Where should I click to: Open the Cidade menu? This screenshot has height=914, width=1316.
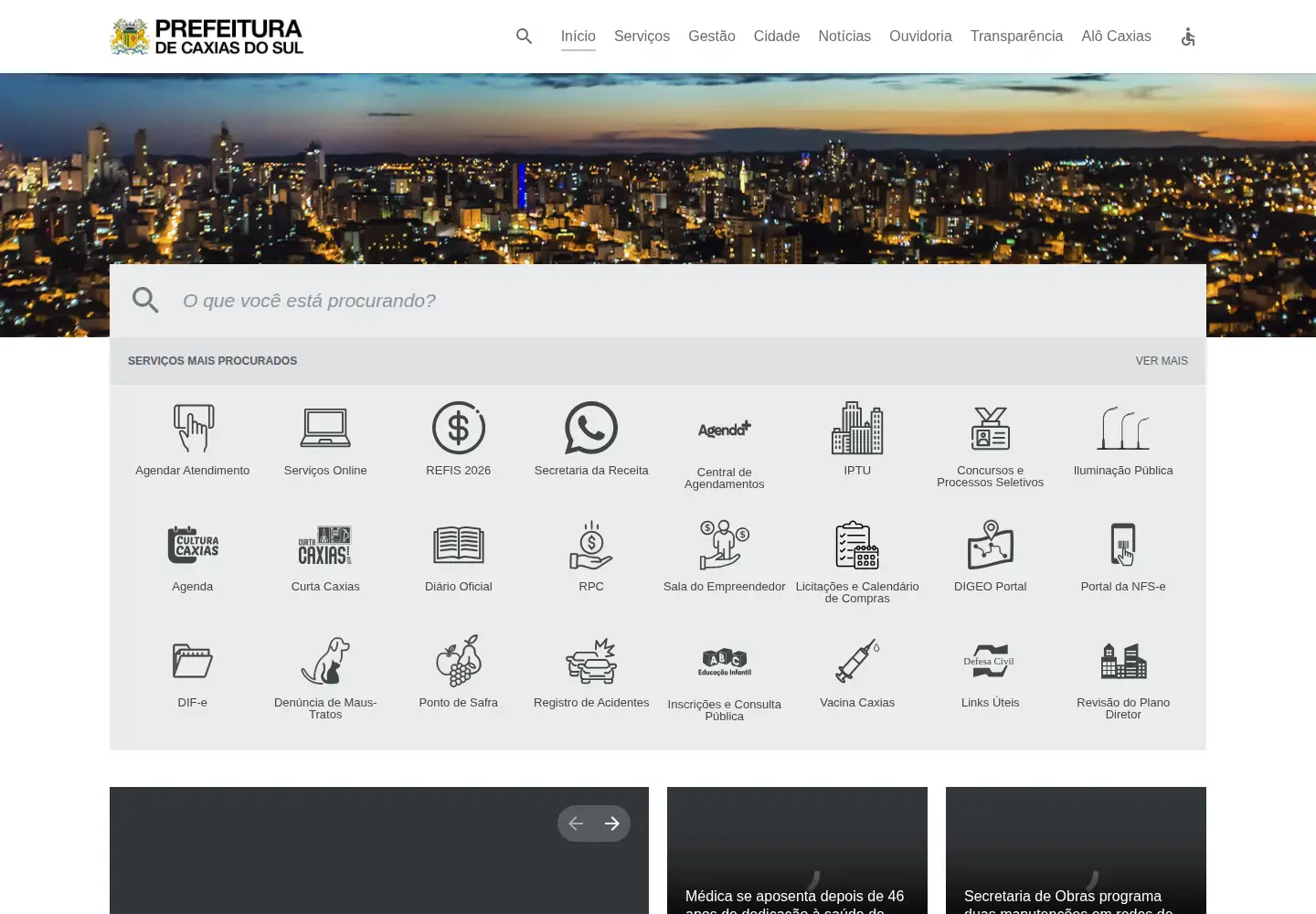coord(777,37)
